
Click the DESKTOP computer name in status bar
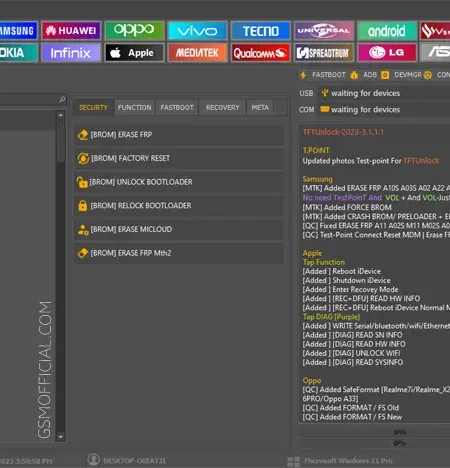[x=134, y=461]
